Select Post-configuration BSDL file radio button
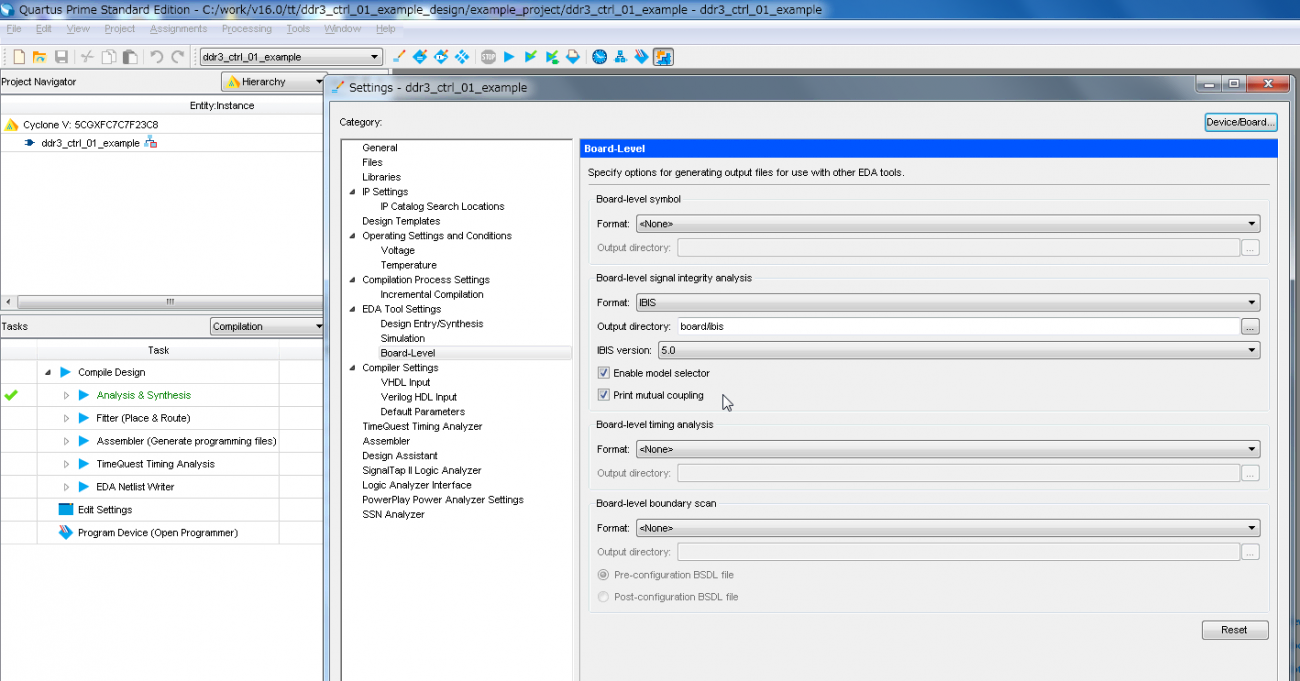 point(603,597)
